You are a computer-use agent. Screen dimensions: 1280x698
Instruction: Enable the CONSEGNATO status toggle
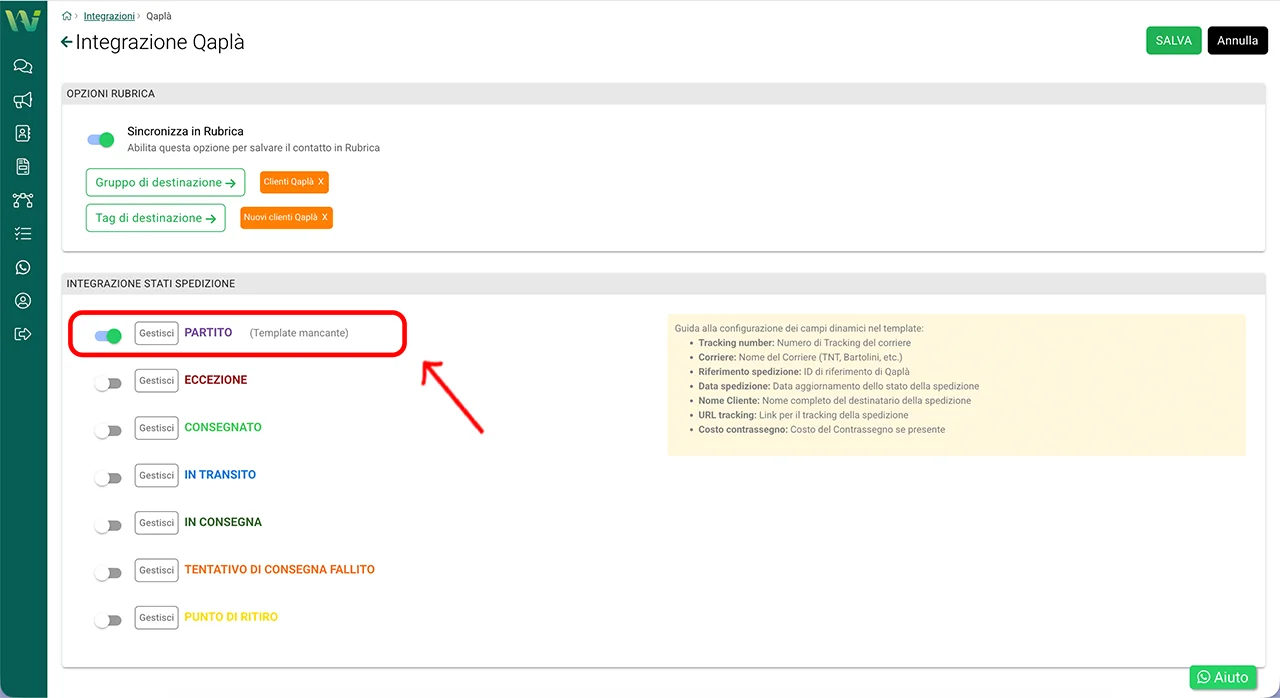coord(108,431)
